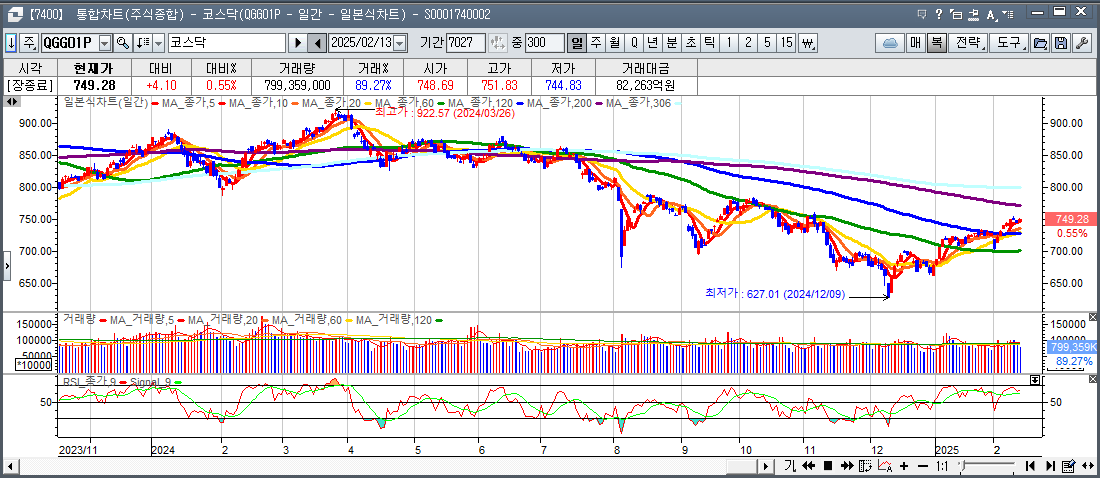
Task: Click the 코스닥 name field
Action: pos(227,43)
